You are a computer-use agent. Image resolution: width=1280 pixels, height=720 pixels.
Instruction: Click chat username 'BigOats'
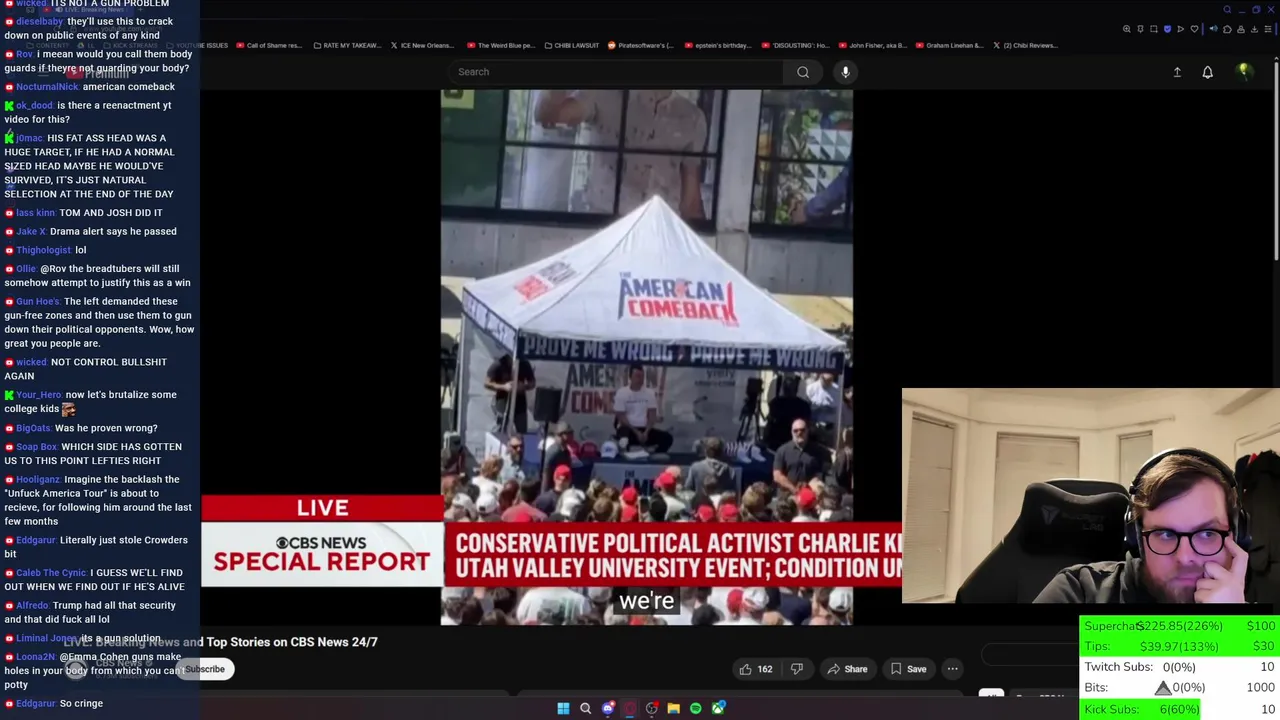(33, 428)
